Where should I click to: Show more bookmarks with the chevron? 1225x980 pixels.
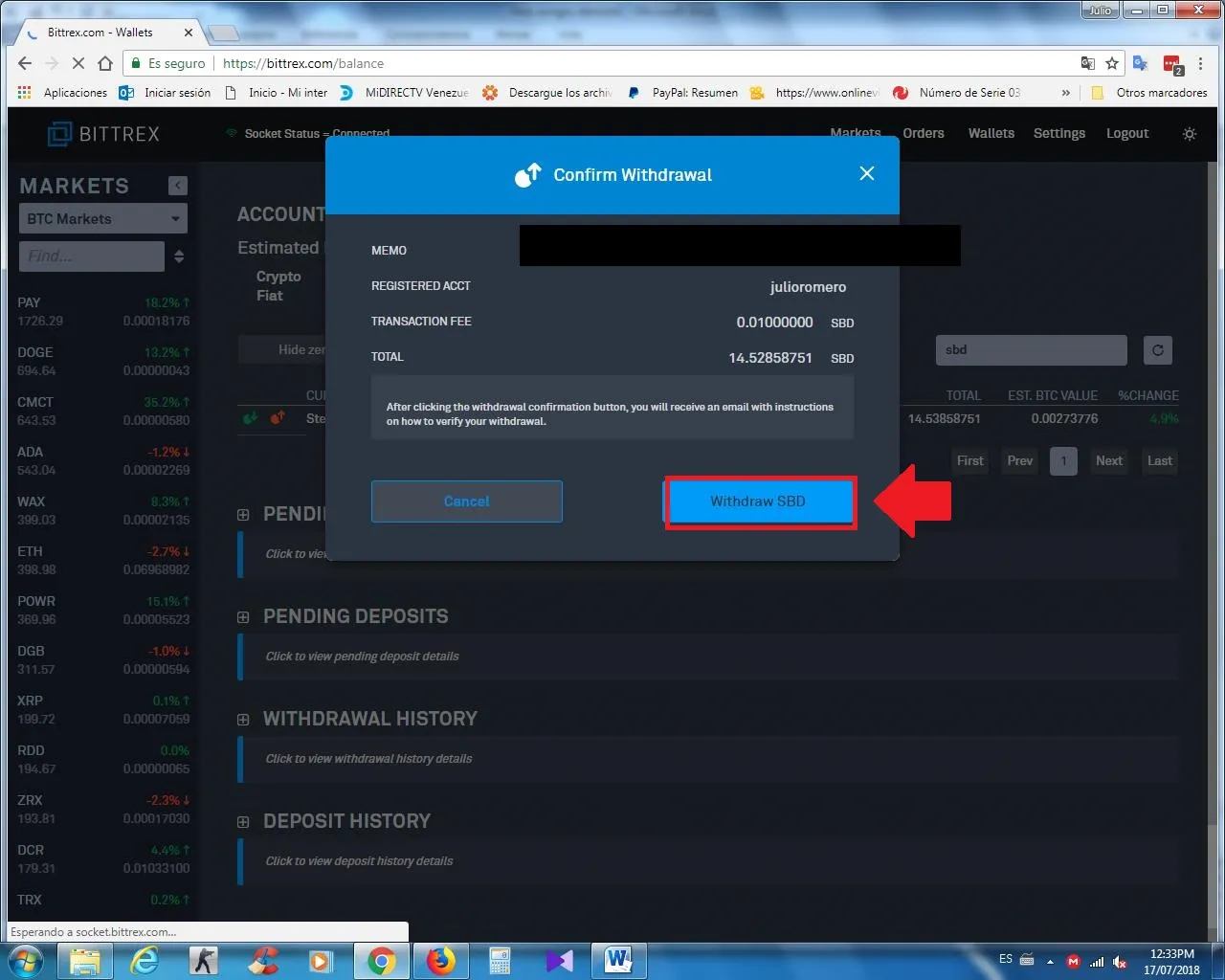click(1066, 93)
